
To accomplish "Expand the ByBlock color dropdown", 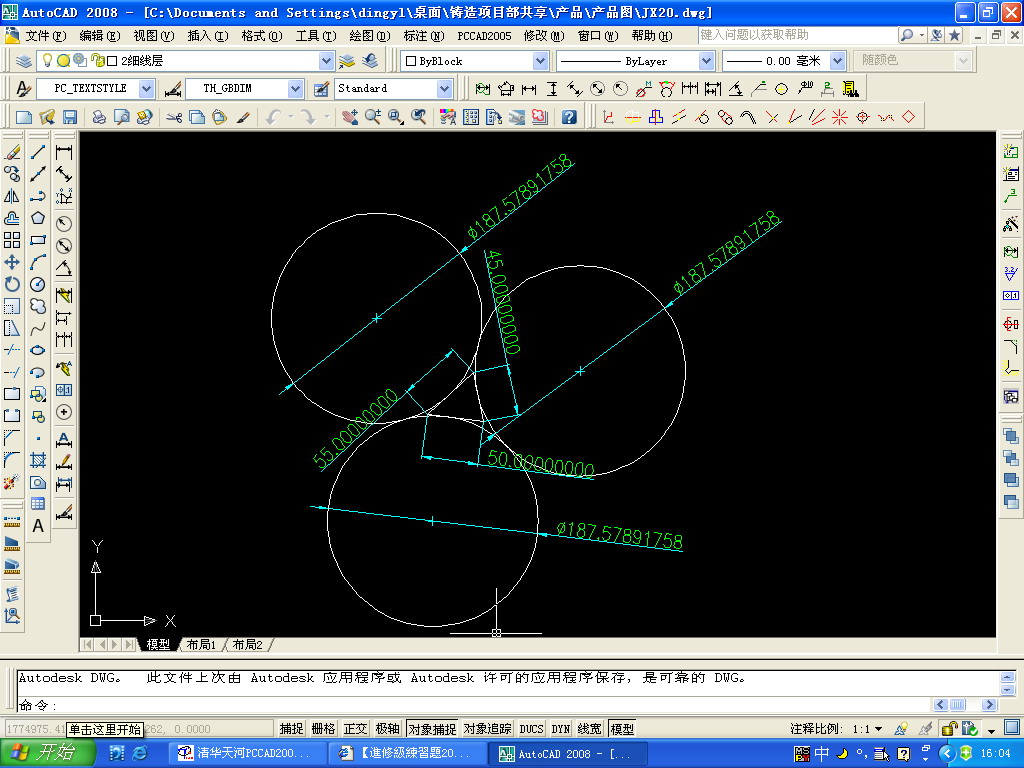I will [x=540, y=61].
